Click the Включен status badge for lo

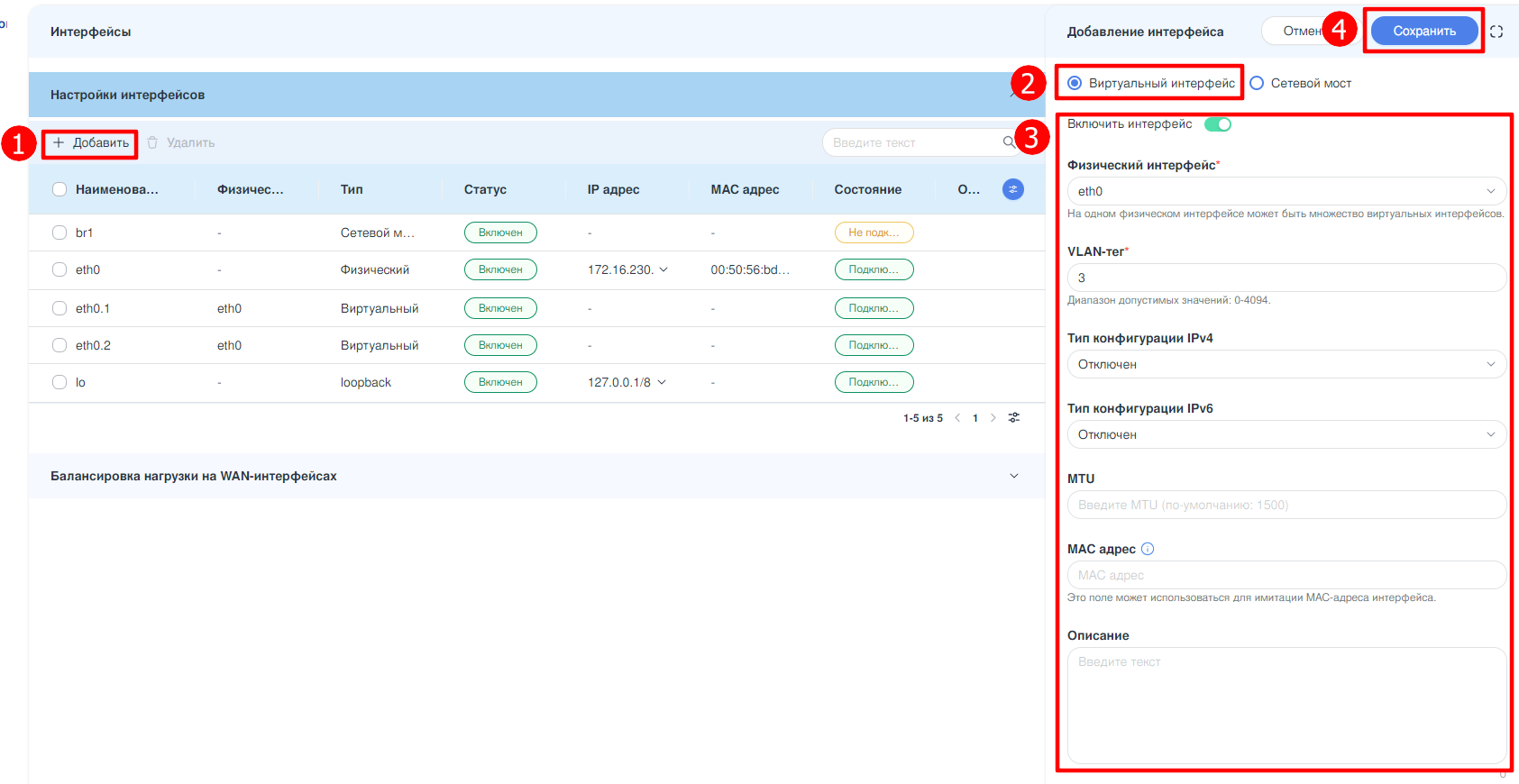click(500, 382)
